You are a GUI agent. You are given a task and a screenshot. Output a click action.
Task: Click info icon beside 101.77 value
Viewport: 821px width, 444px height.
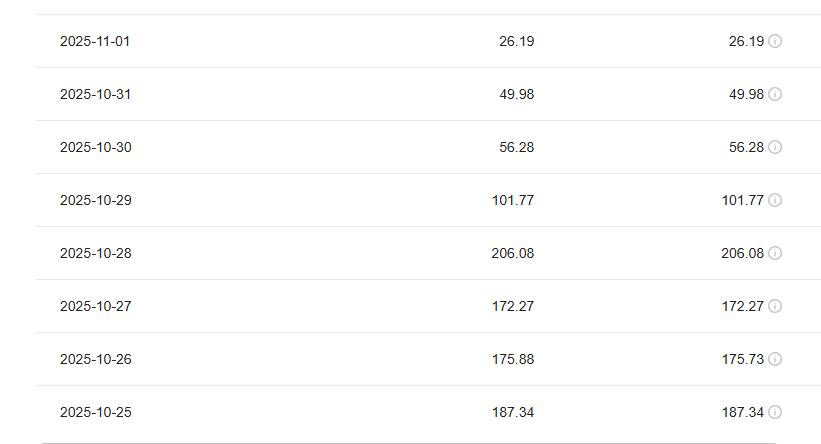click(775, 200)
